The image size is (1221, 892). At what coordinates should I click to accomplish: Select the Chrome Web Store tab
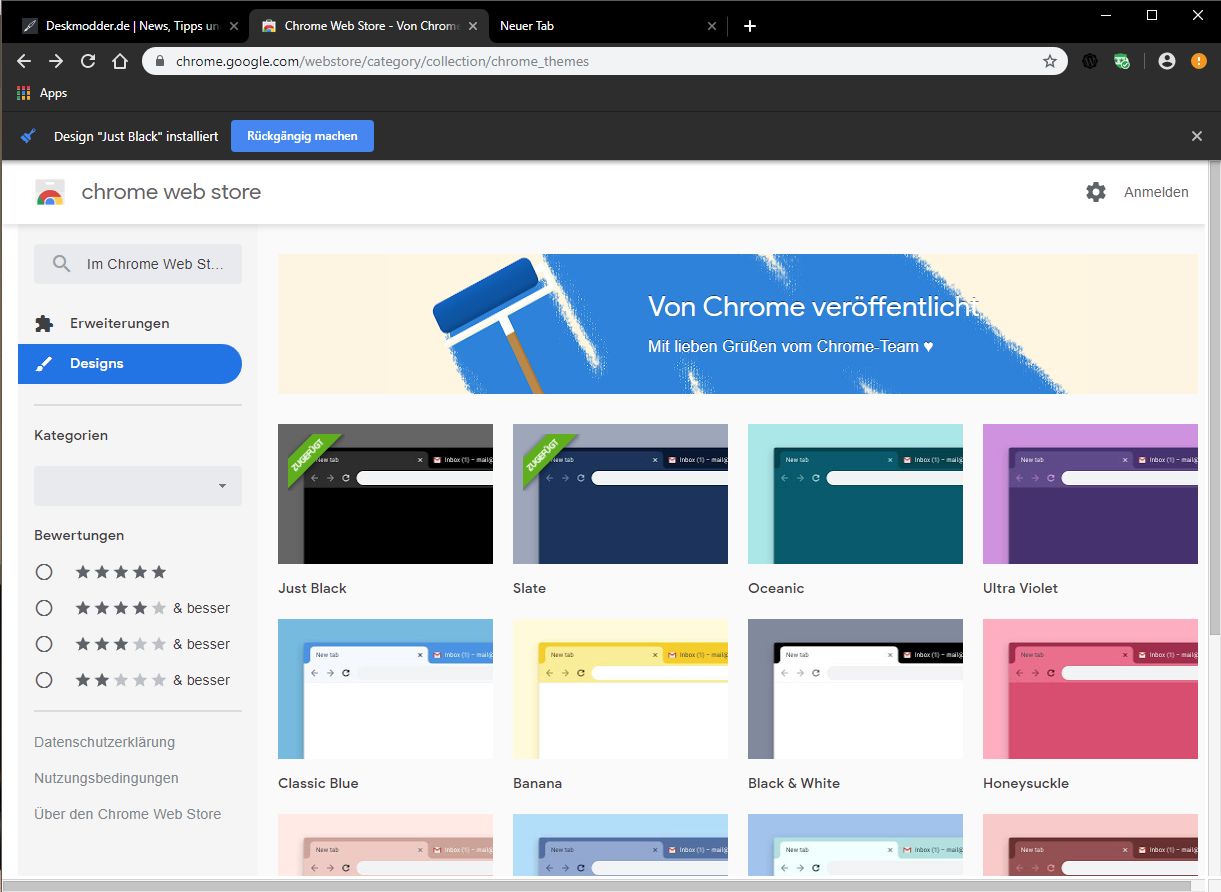pos(368,26)
